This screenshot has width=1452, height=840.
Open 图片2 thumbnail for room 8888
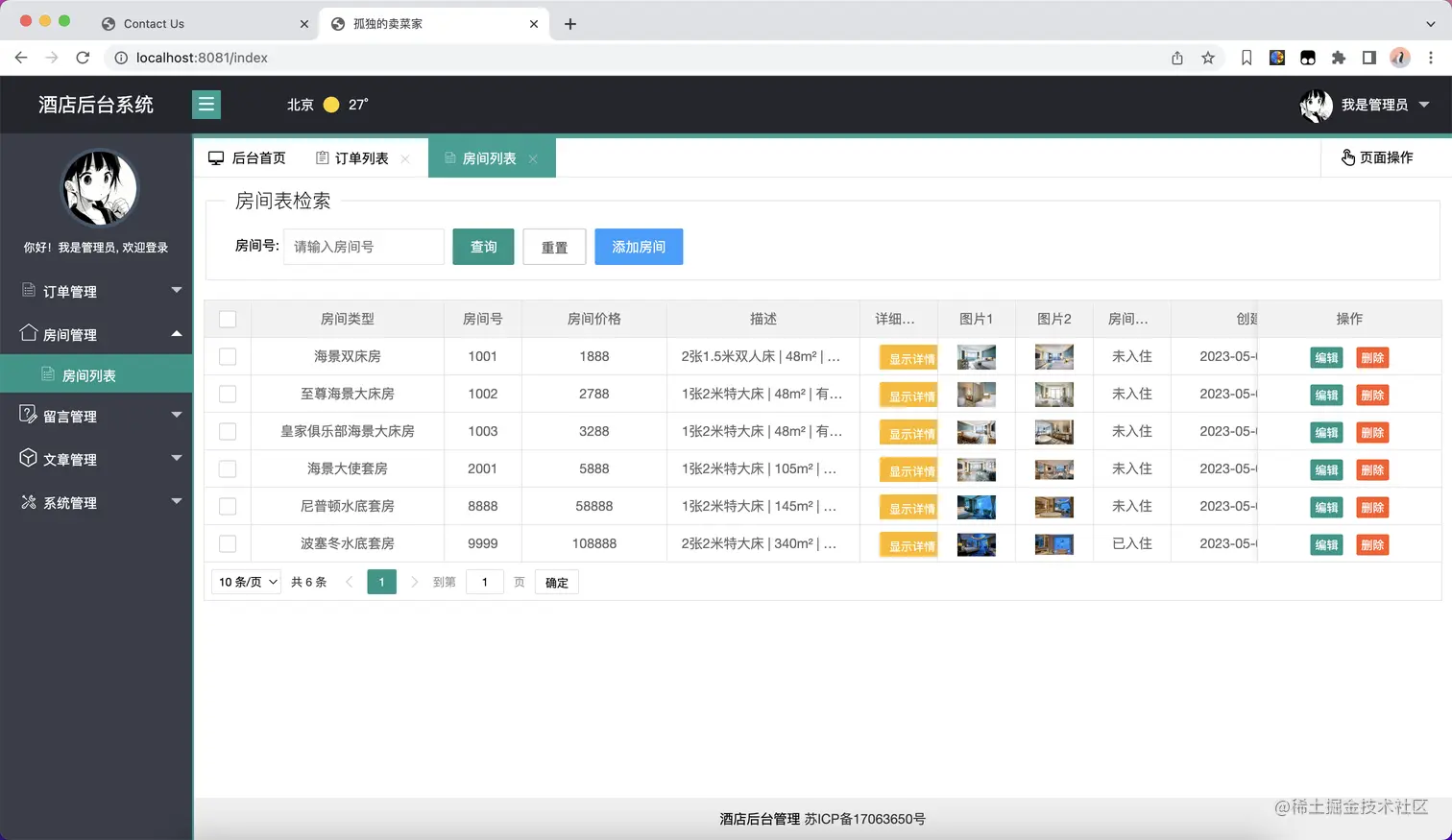tap(1054, 507)
